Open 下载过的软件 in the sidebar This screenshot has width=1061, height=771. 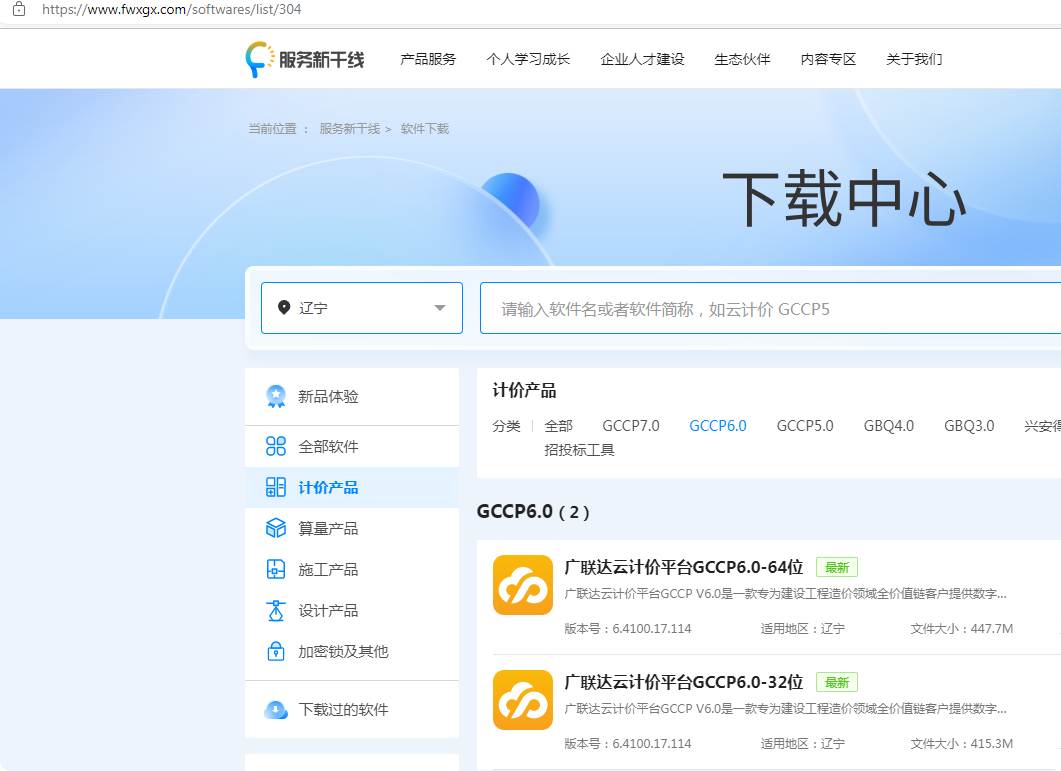point(352,709)
